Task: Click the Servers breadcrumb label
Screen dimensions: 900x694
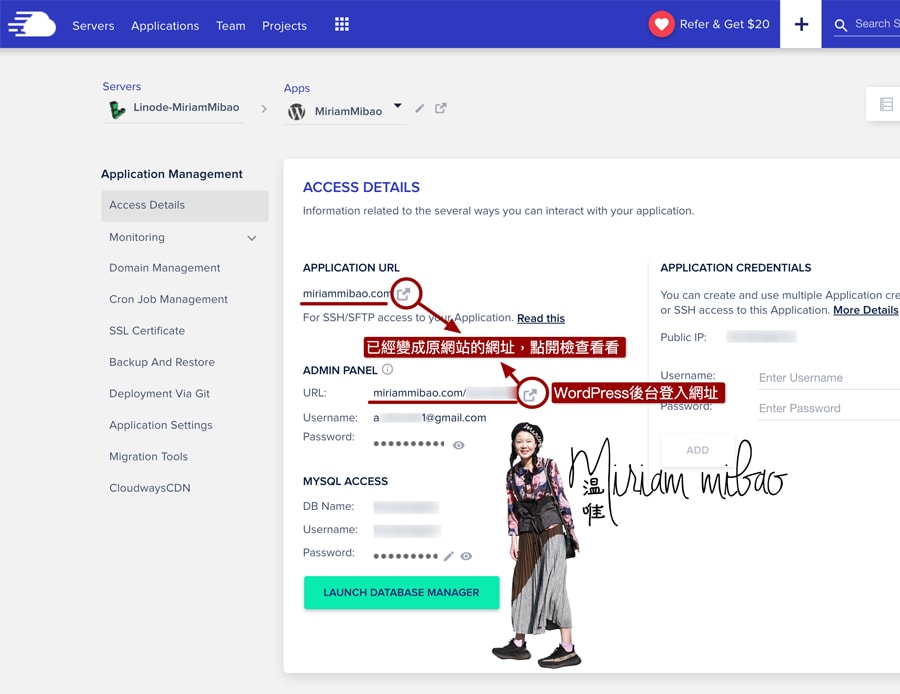Action: [122, 87]
